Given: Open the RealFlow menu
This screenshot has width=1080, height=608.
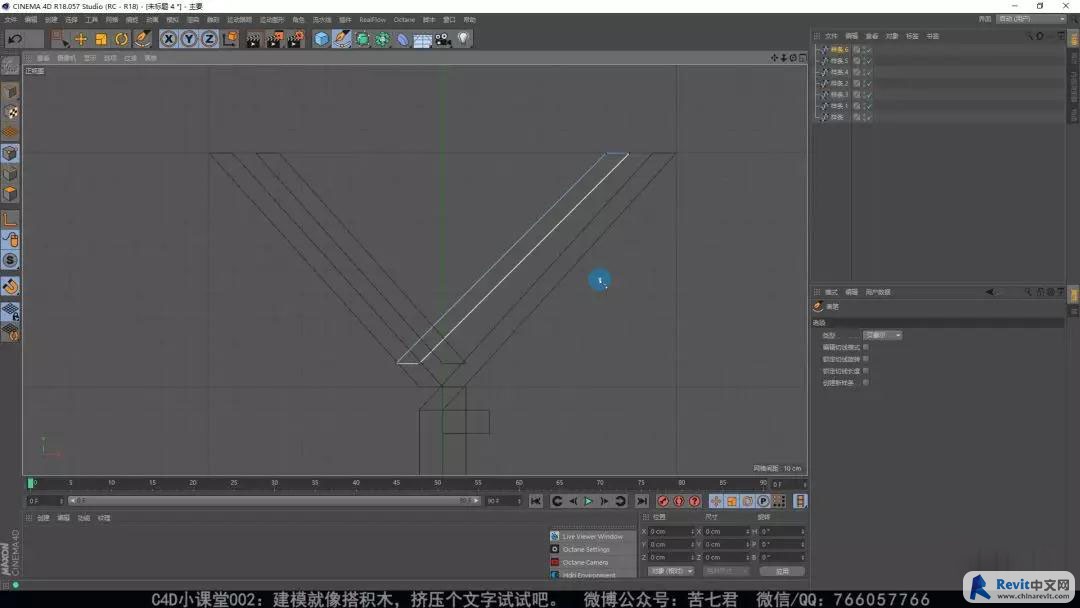Looking at the screenshot, I should (373, 20).
